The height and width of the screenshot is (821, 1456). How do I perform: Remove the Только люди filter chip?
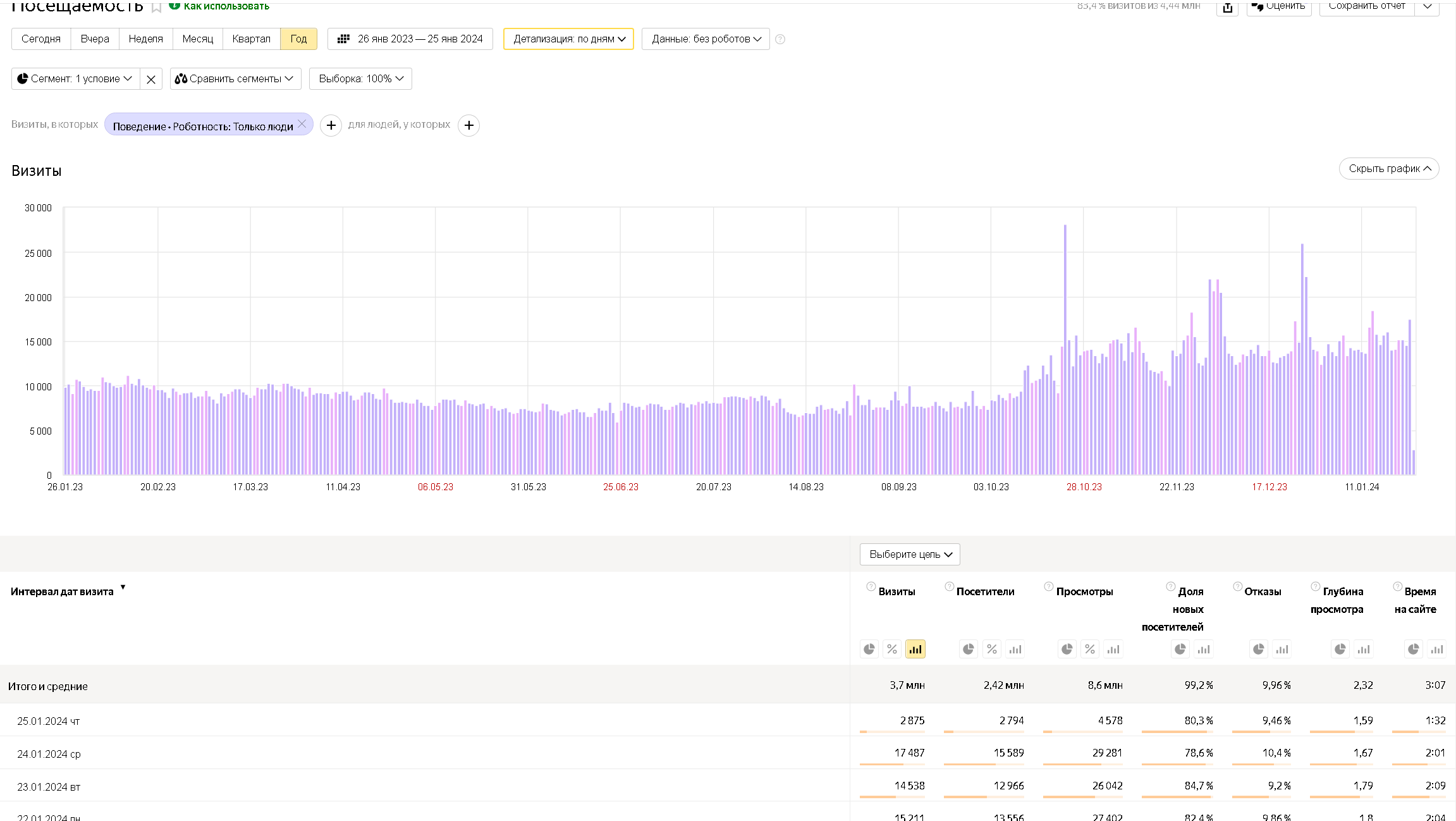tap(302, 124)
